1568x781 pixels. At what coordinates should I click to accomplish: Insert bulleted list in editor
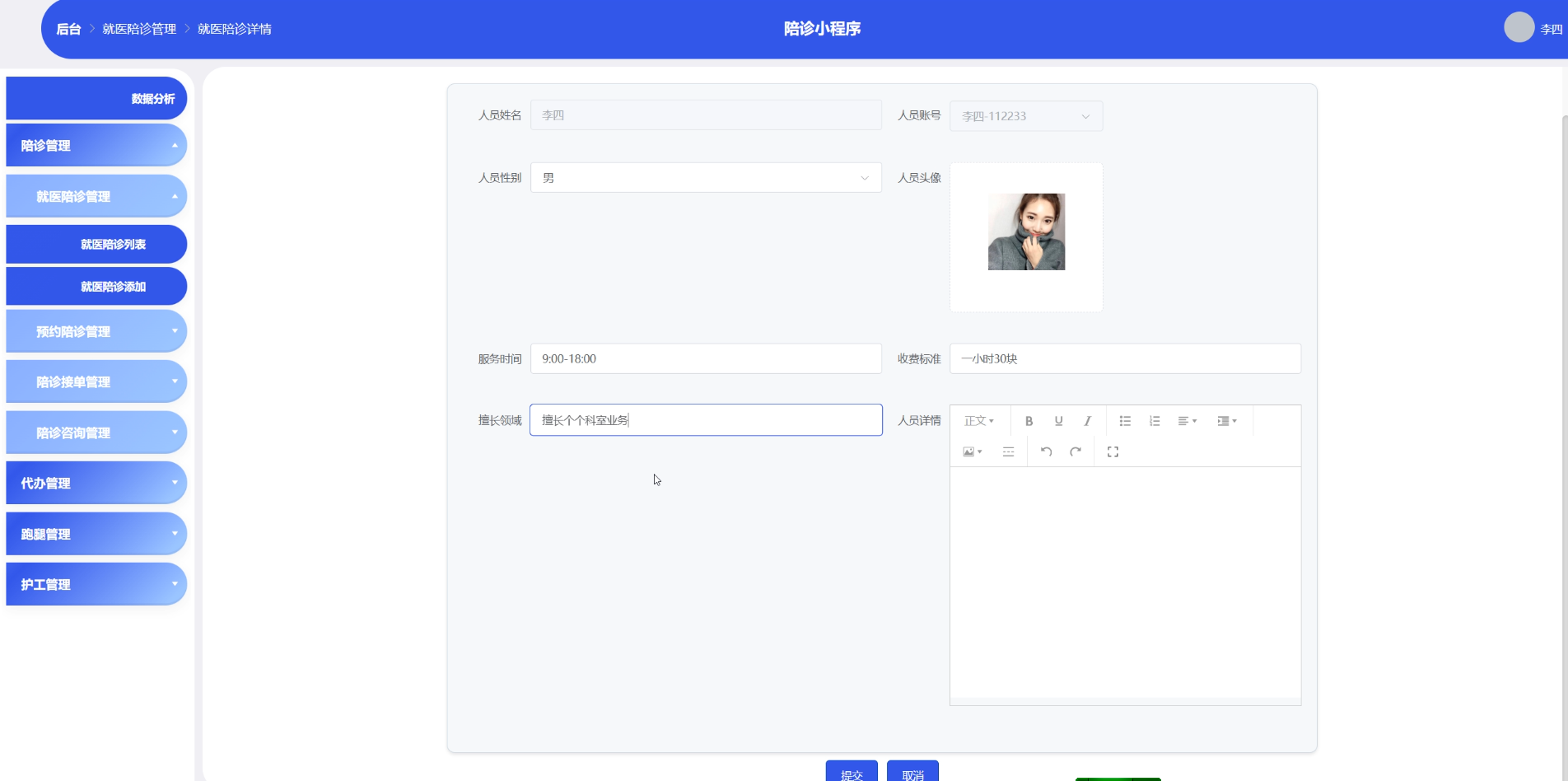coord(1125,421)
